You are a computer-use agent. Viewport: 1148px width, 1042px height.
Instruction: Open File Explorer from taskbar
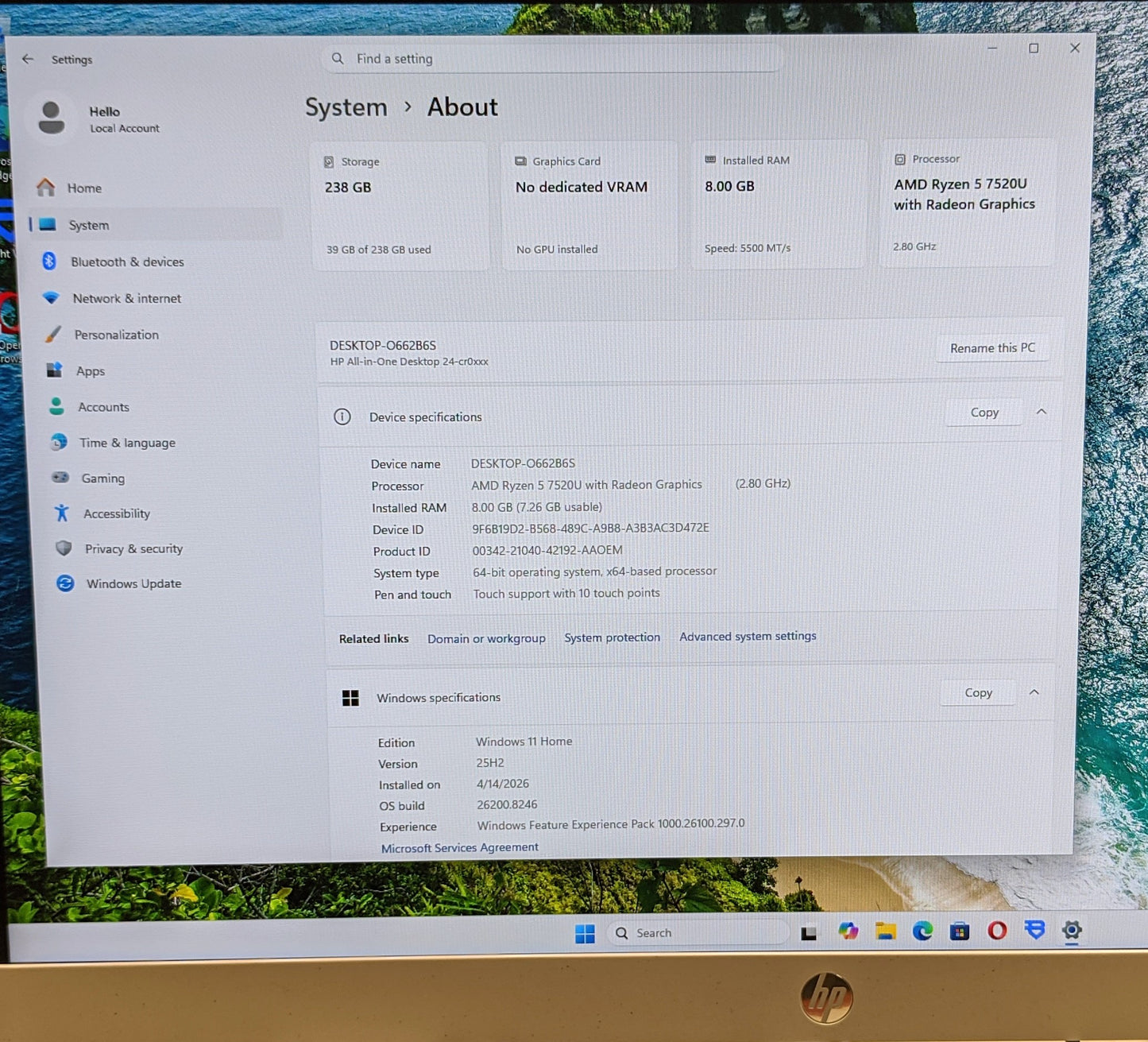tap(886, 932)
